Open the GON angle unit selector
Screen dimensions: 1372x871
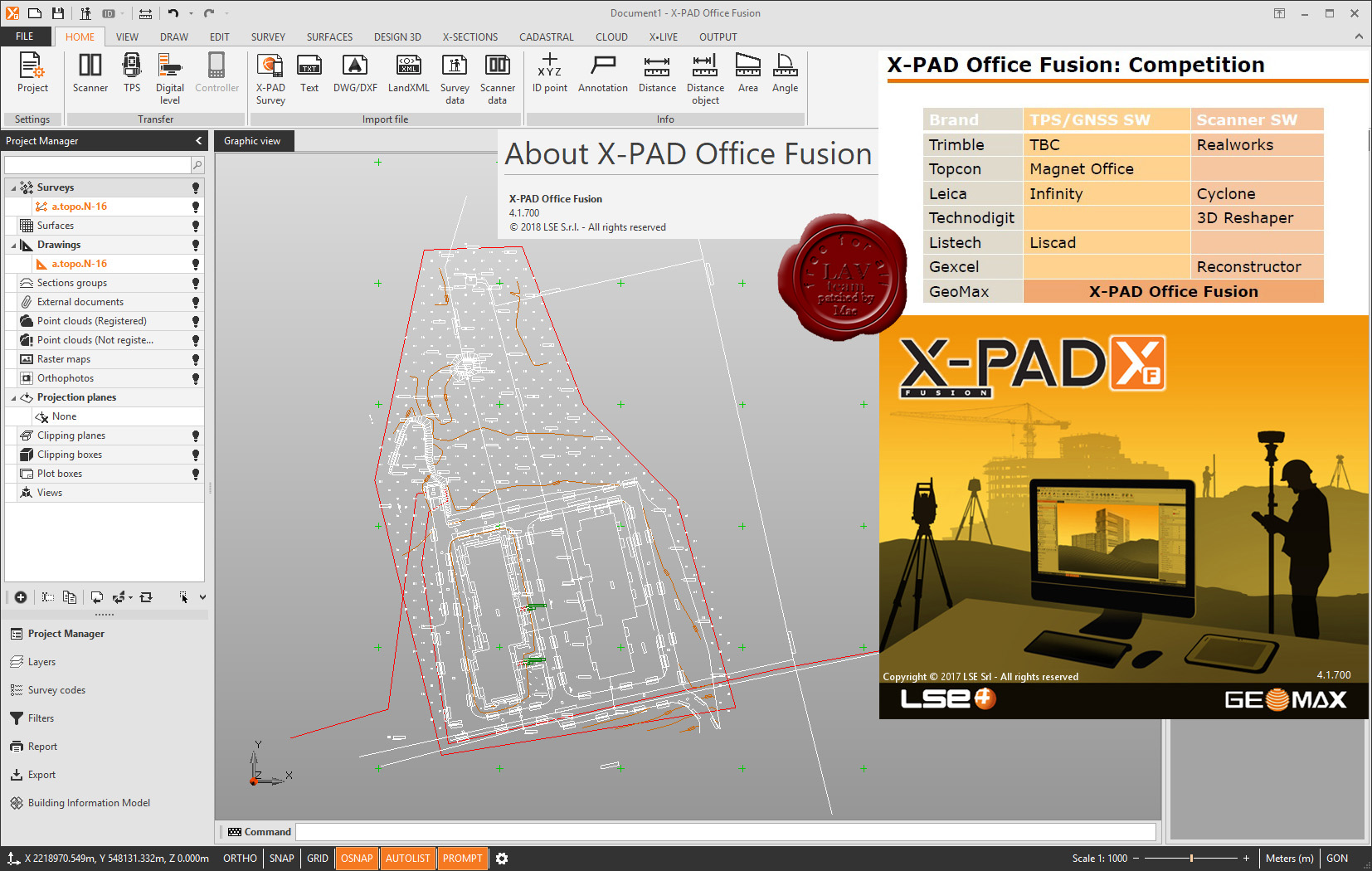[x=1337, y=859]
